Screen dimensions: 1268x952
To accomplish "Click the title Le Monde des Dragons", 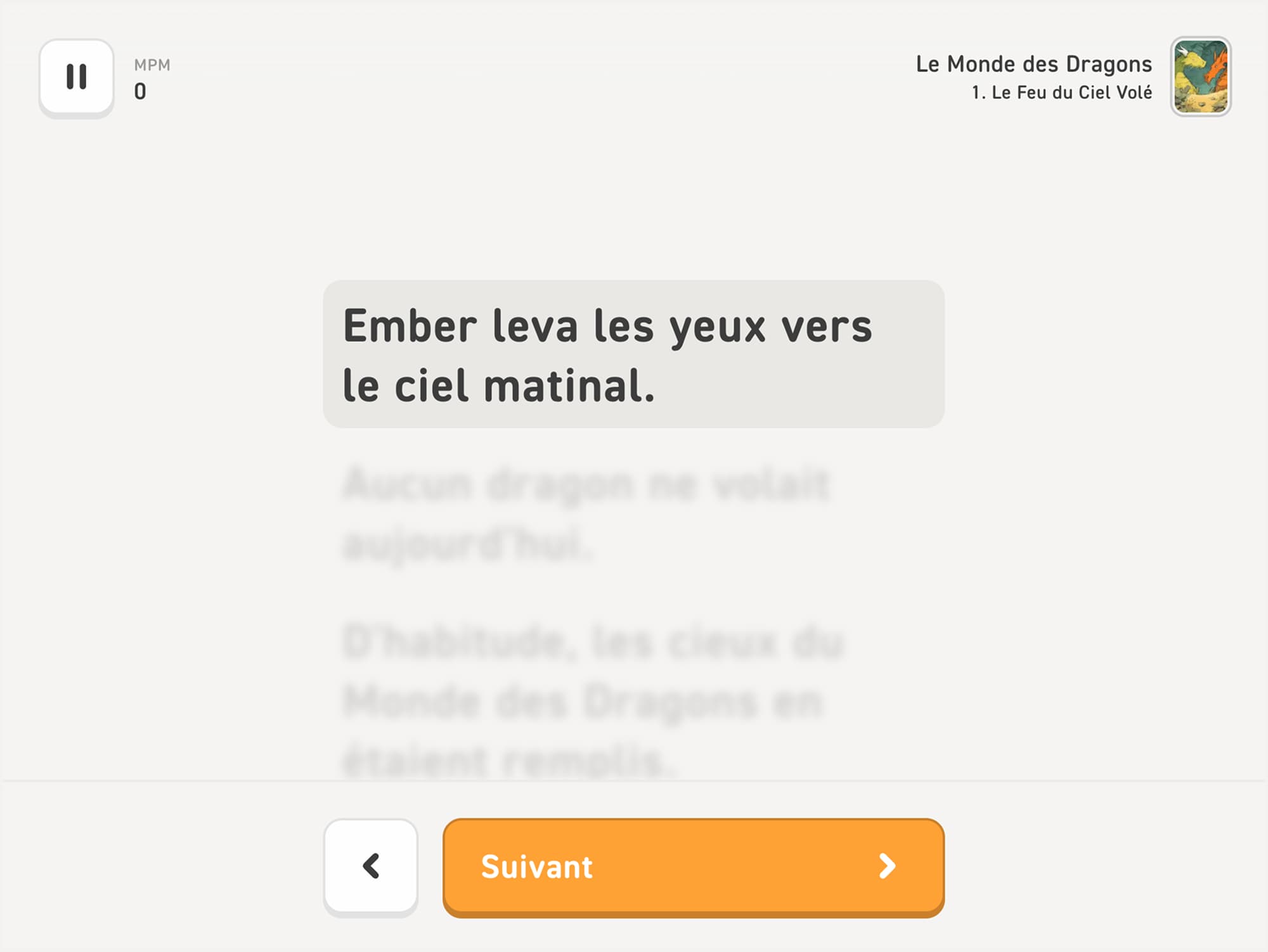I will pos(1034,64).
